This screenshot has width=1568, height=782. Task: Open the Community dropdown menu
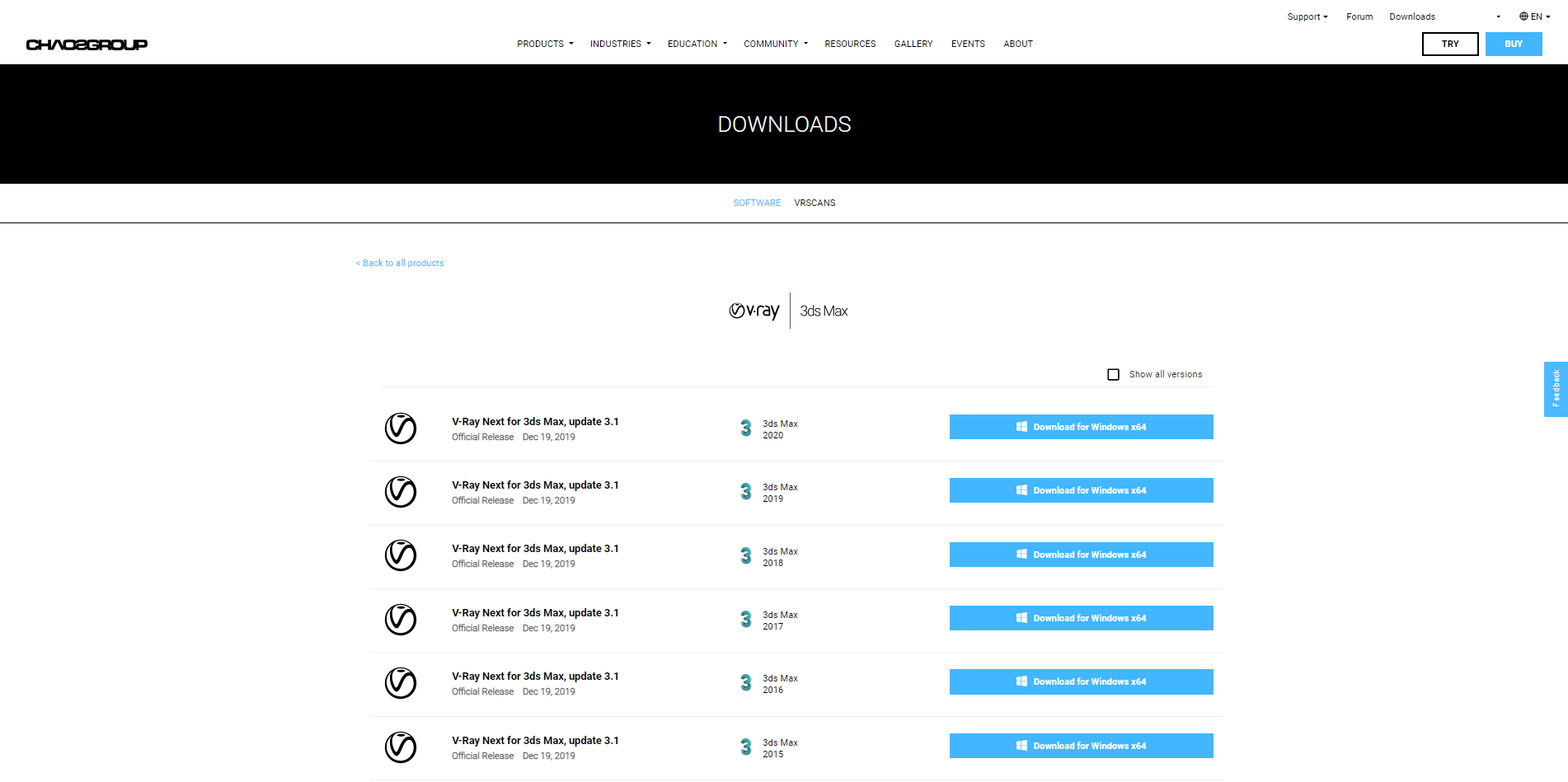pos(775,44)
